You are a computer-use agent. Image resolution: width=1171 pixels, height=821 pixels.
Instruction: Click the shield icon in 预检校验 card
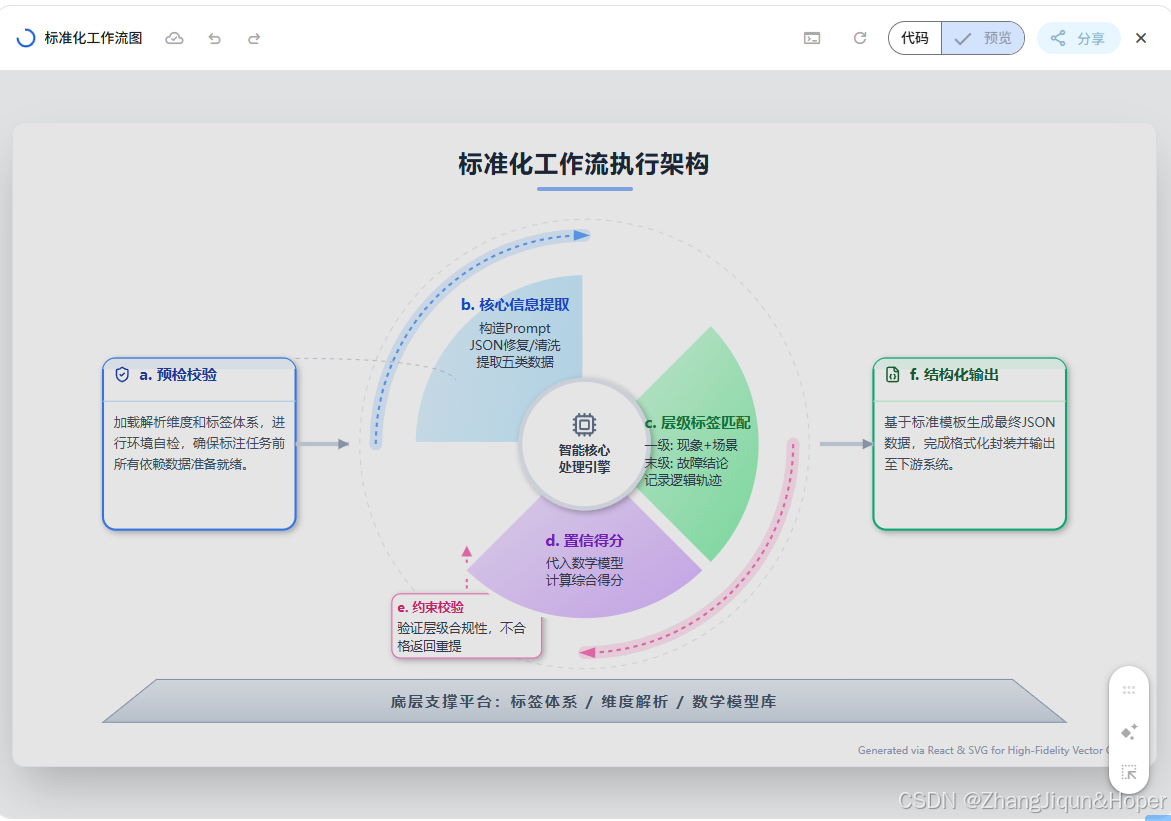coord(122,375)
